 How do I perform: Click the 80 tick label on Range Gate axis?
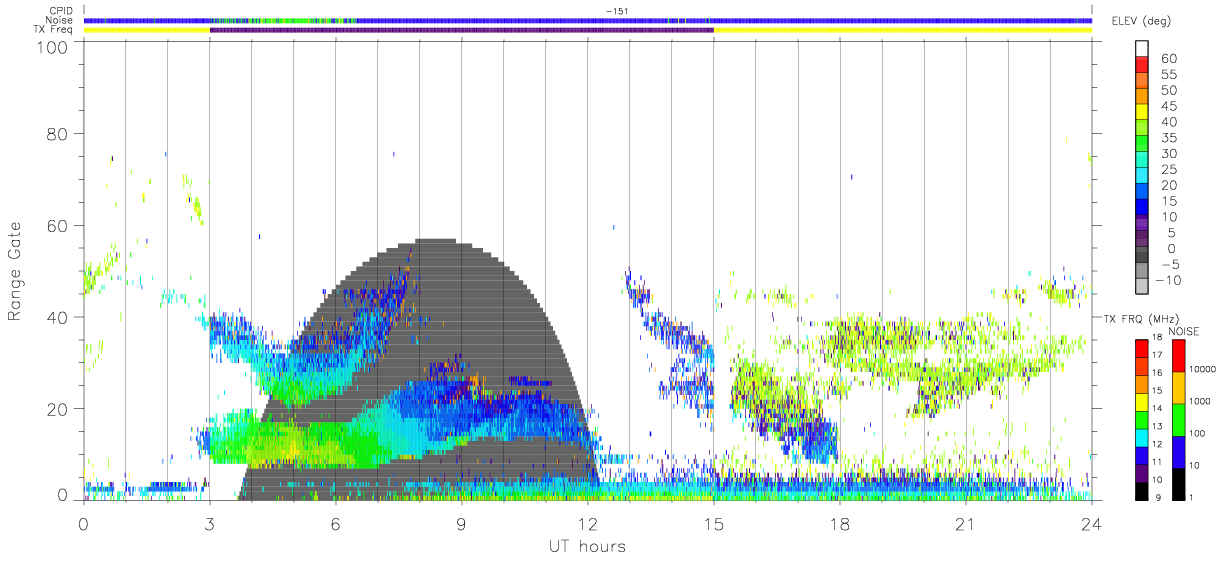pyautogui.click(x=58, y=134)
